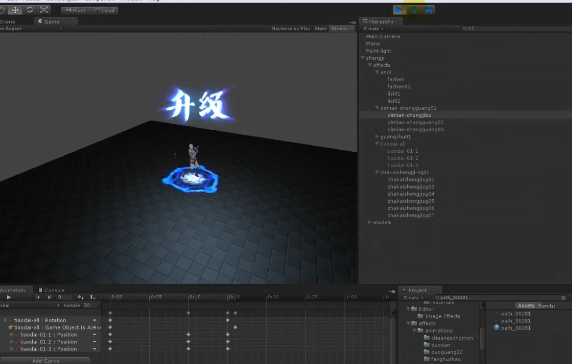Open the aspect ratio dropdown in the Game view
Screen dimensions: 572x364
pos(31,28)
